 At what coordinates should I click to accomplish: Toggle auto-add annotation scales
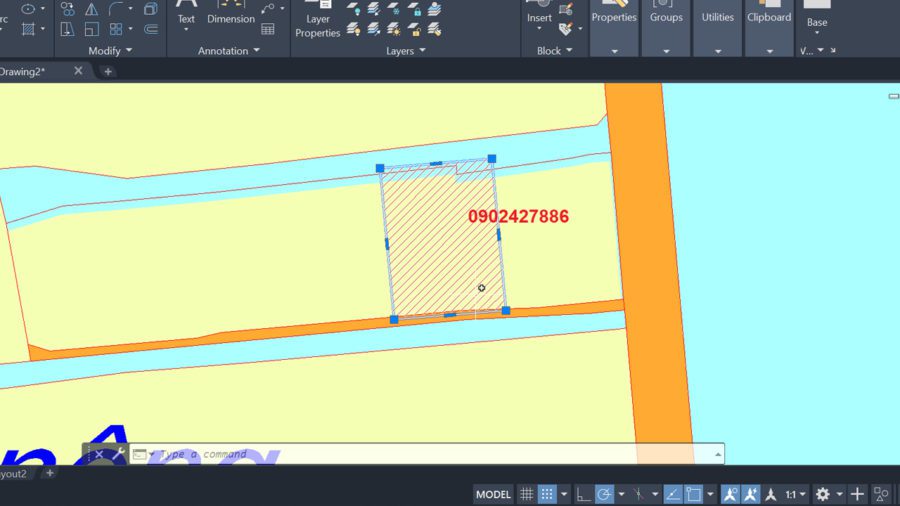750,494
